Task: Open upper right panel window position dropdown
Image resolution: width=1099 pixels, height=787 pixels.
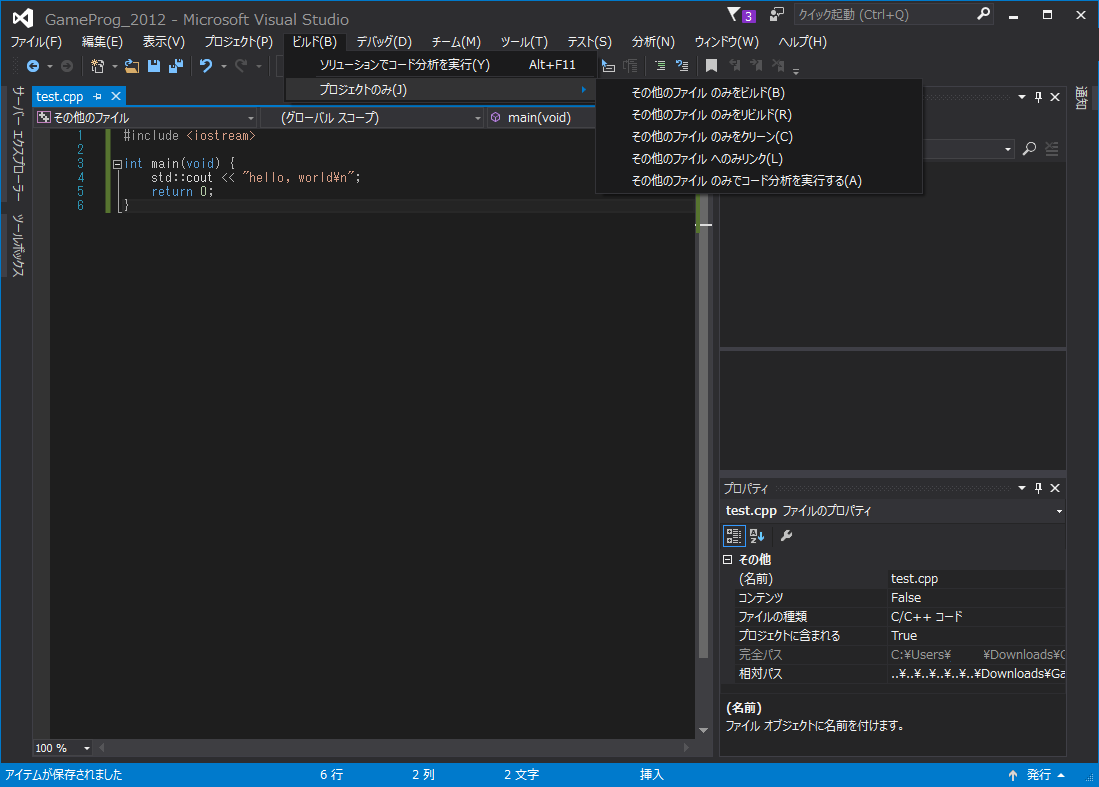Action: point(1022,97)
